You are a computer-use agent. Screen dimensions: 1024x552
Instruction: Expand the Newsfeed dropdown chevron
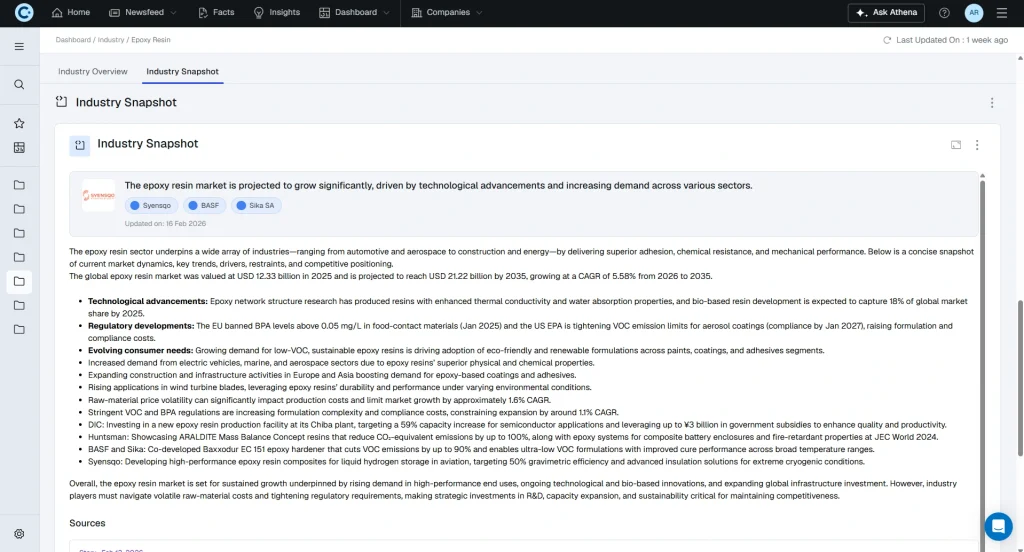point(173,12)
